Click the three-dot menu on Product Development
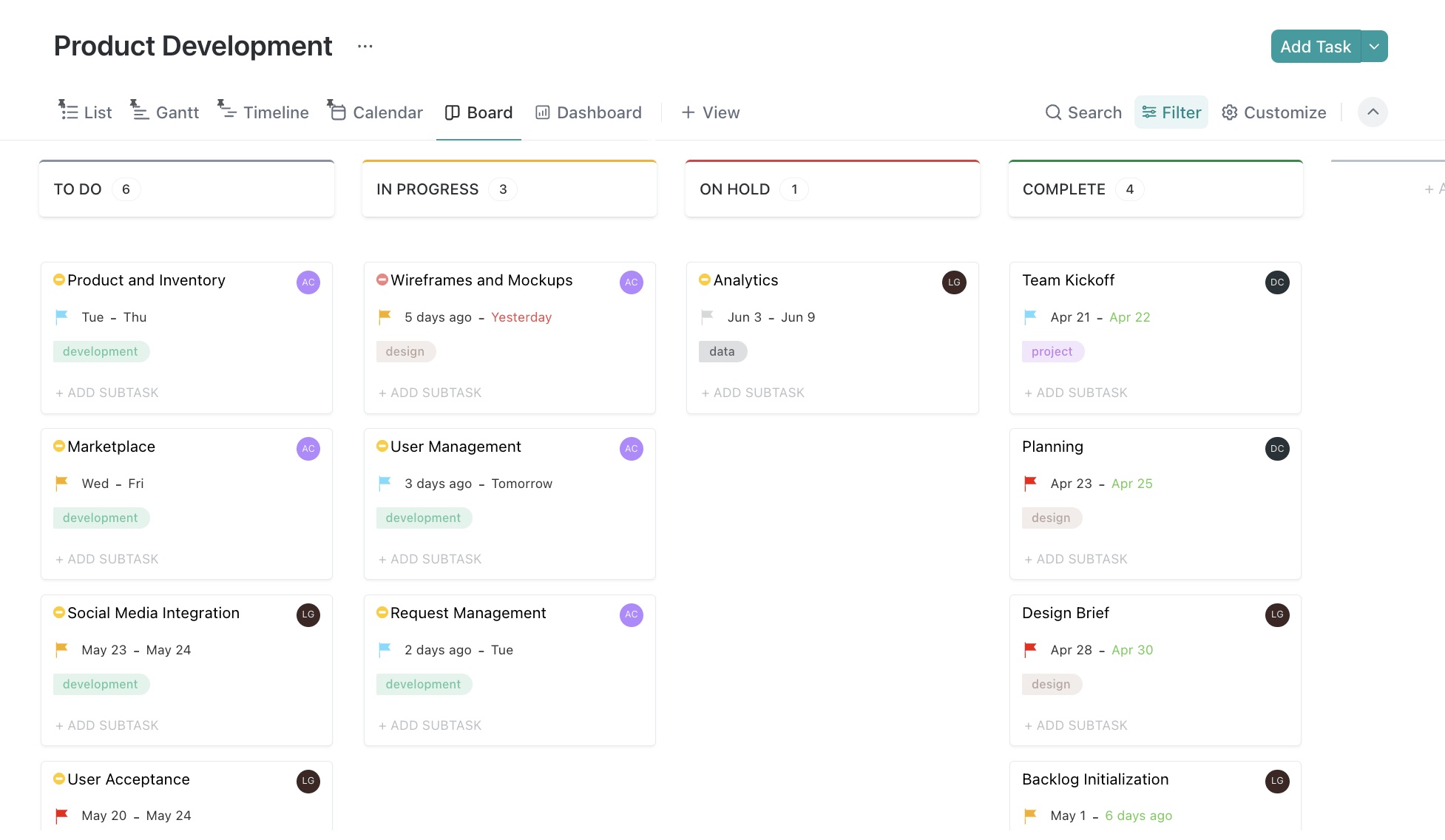The height and width of the screenshot is (840, 1445). pyautogui.click(x=365, y=46)
